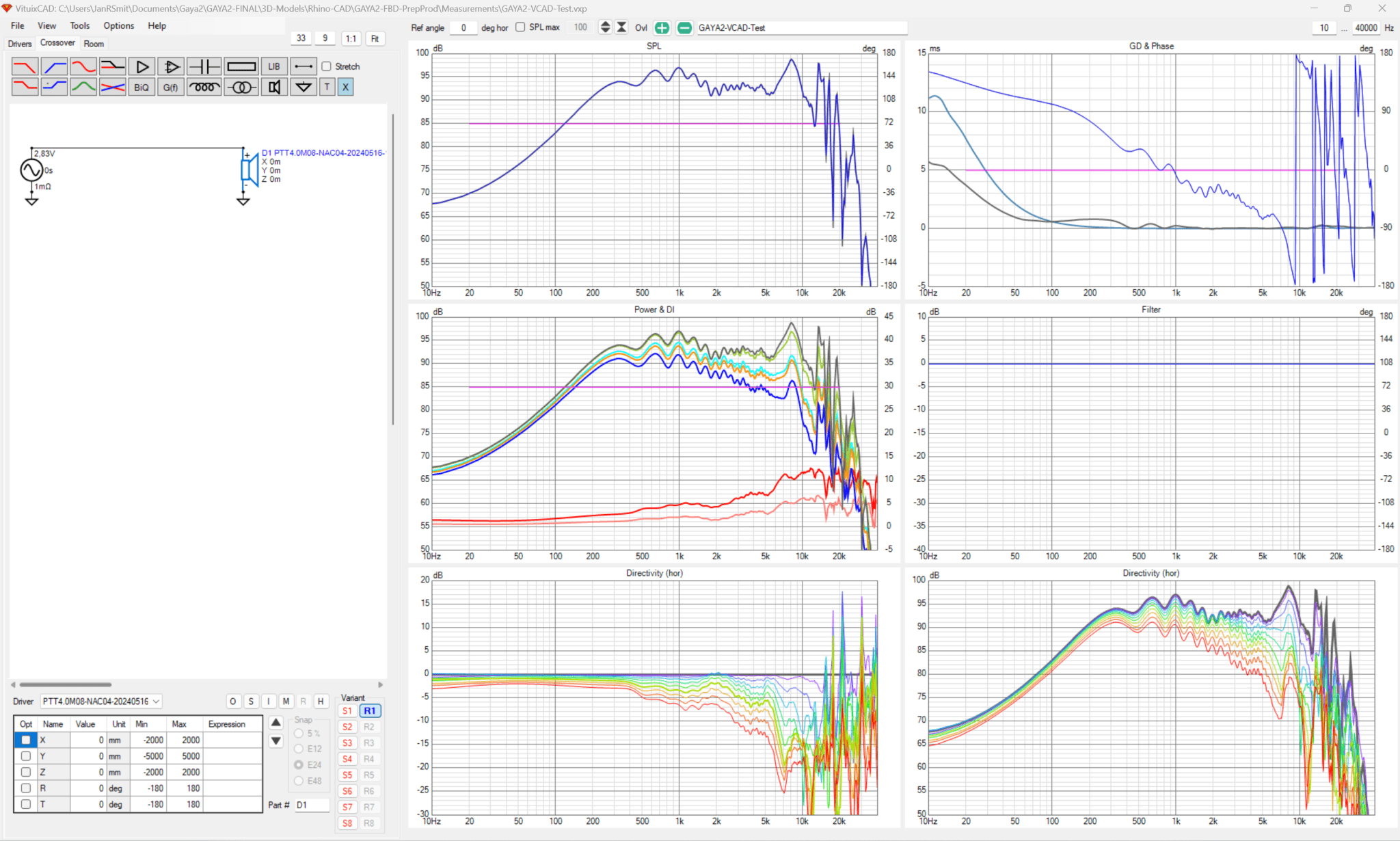This screenshot has width=1400, height=841.
Task: Click the Ref angle input field
Action: coord(463,27)
